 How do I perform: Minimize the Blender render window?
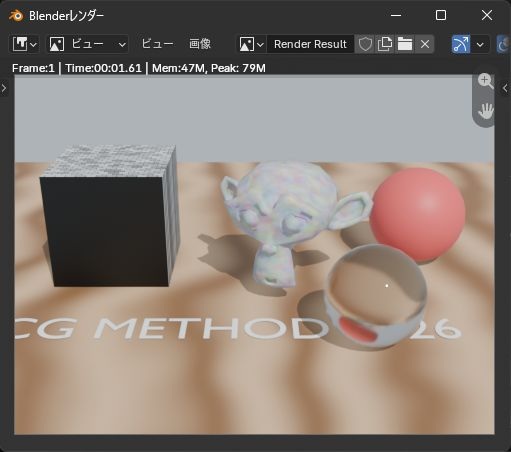[x=396, y=15]
